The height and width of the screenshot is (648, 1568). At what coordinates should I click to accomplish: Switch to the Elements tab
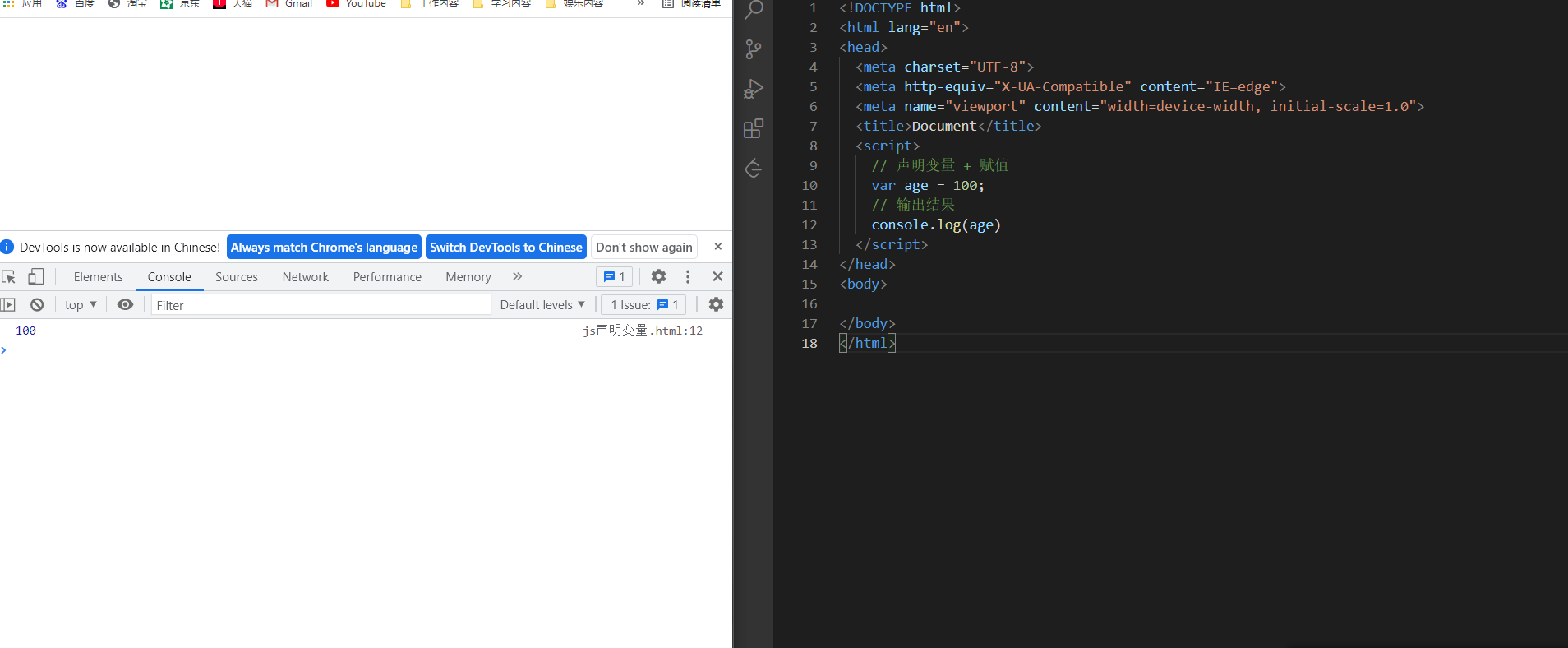98,277
